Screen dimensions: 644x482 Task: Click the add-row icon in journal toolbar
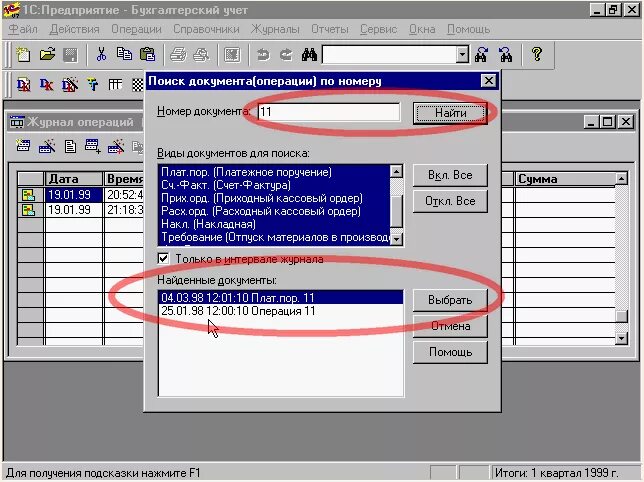pos(92,146)
